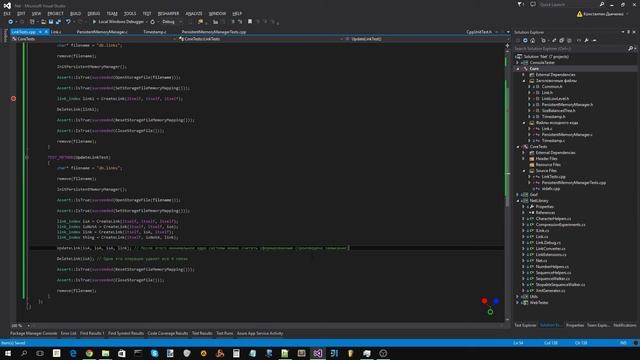
Task: Switch to the Timestamp.c editor tab
Action: (154, 32)
